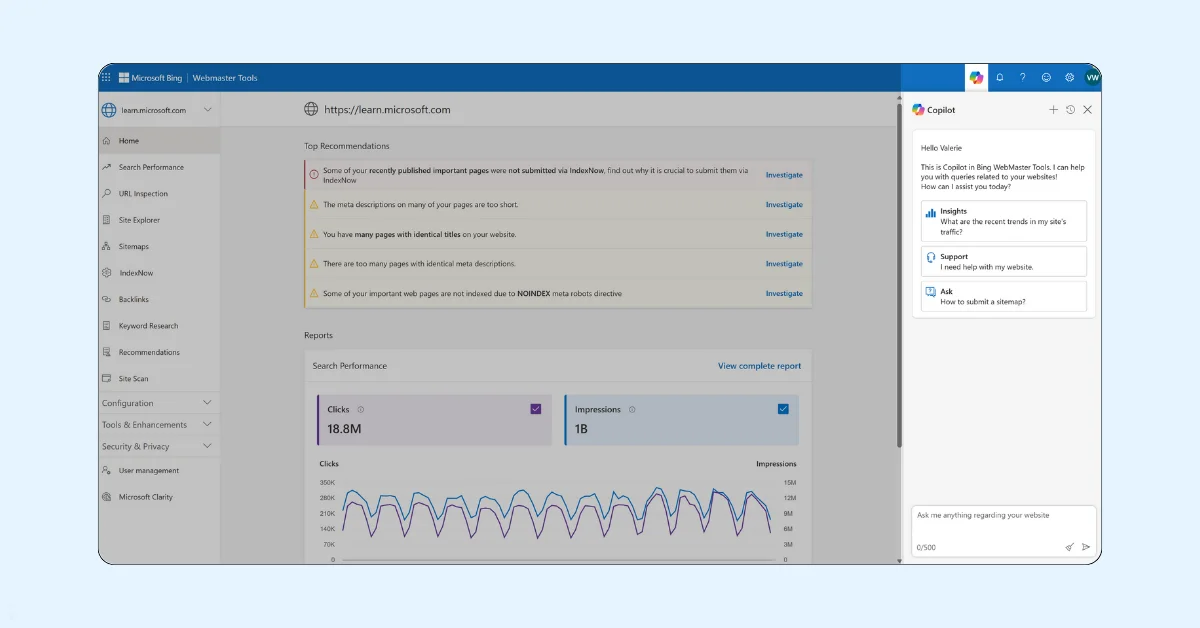The image size is (1200, 628).
Task: Click the Search Performance sidebar icon
Action: [x=107, y=167]
